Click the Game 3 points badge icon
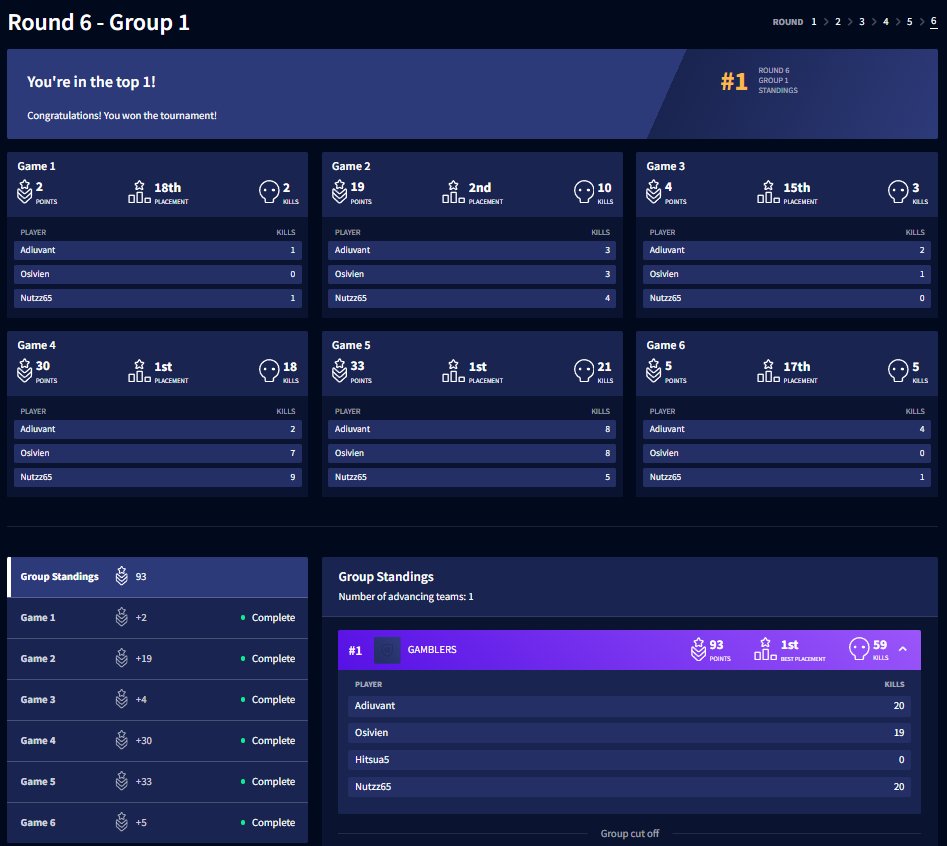Image resolution: width=947 pixels, height=846 pixels. pos(653,191)
